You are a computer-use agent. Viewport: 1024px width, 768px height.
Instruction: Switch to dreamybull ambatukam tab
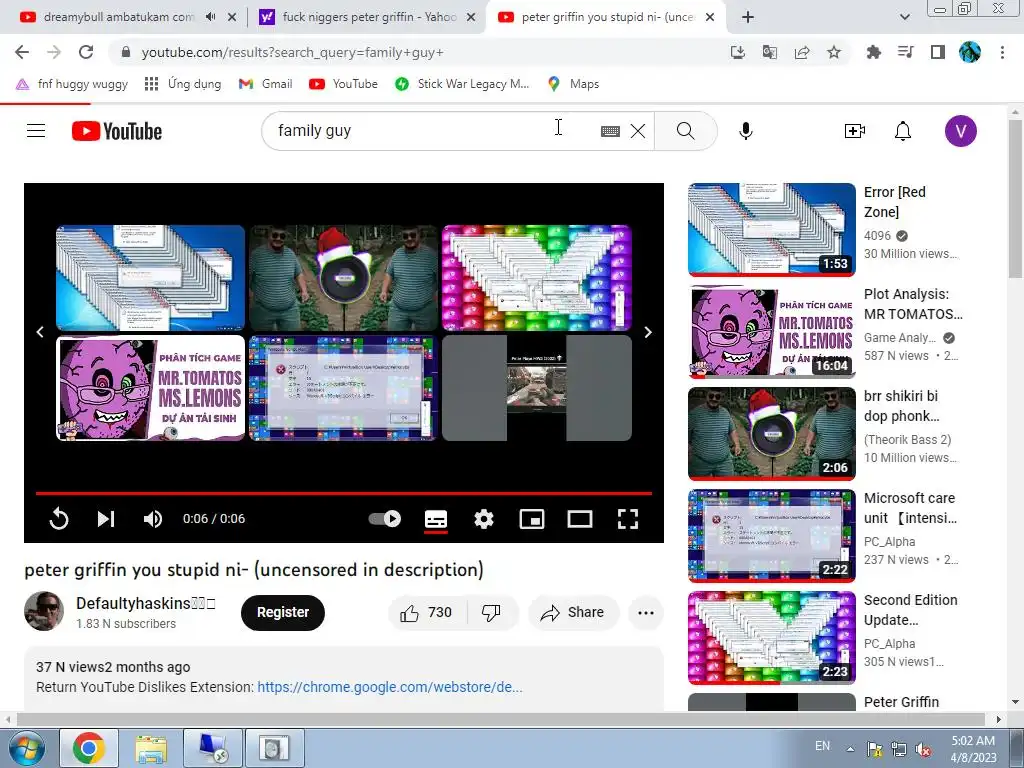click(118, 17)
